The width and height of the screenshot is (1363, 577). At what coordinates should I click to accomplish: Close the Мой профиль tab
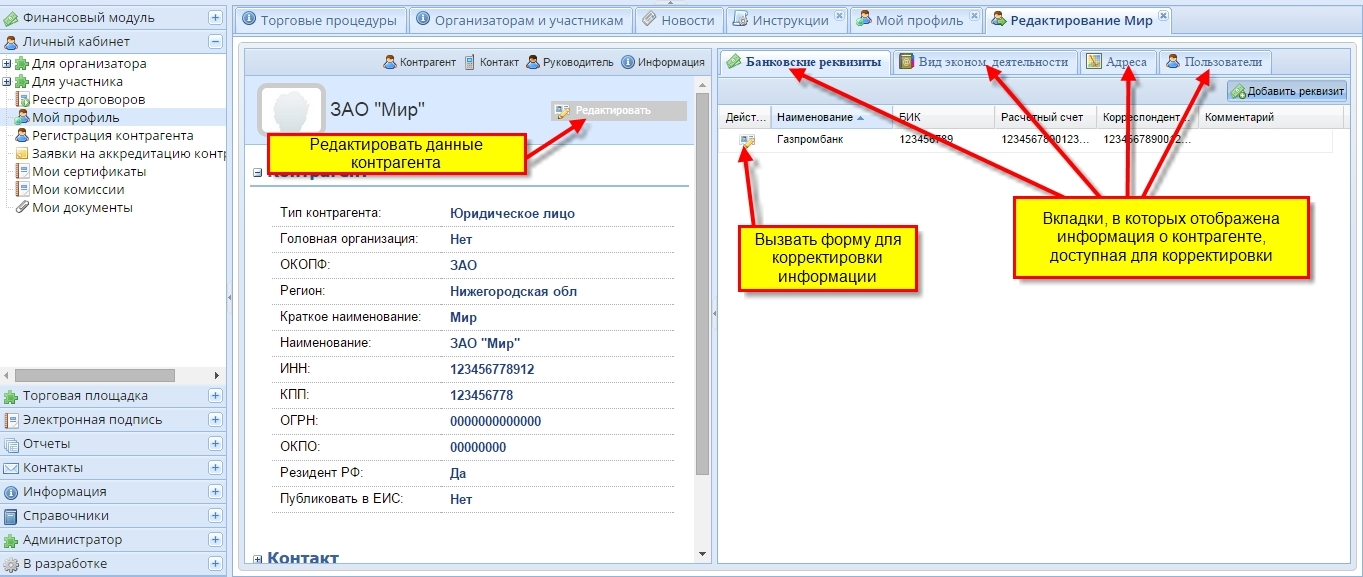pos(974,16)
